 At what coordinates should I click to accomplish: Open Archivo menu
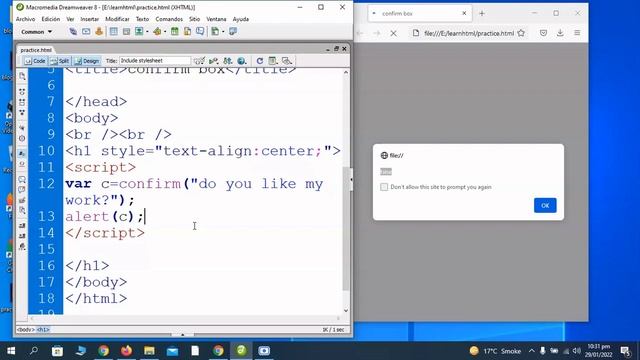(x=25, y=19)
